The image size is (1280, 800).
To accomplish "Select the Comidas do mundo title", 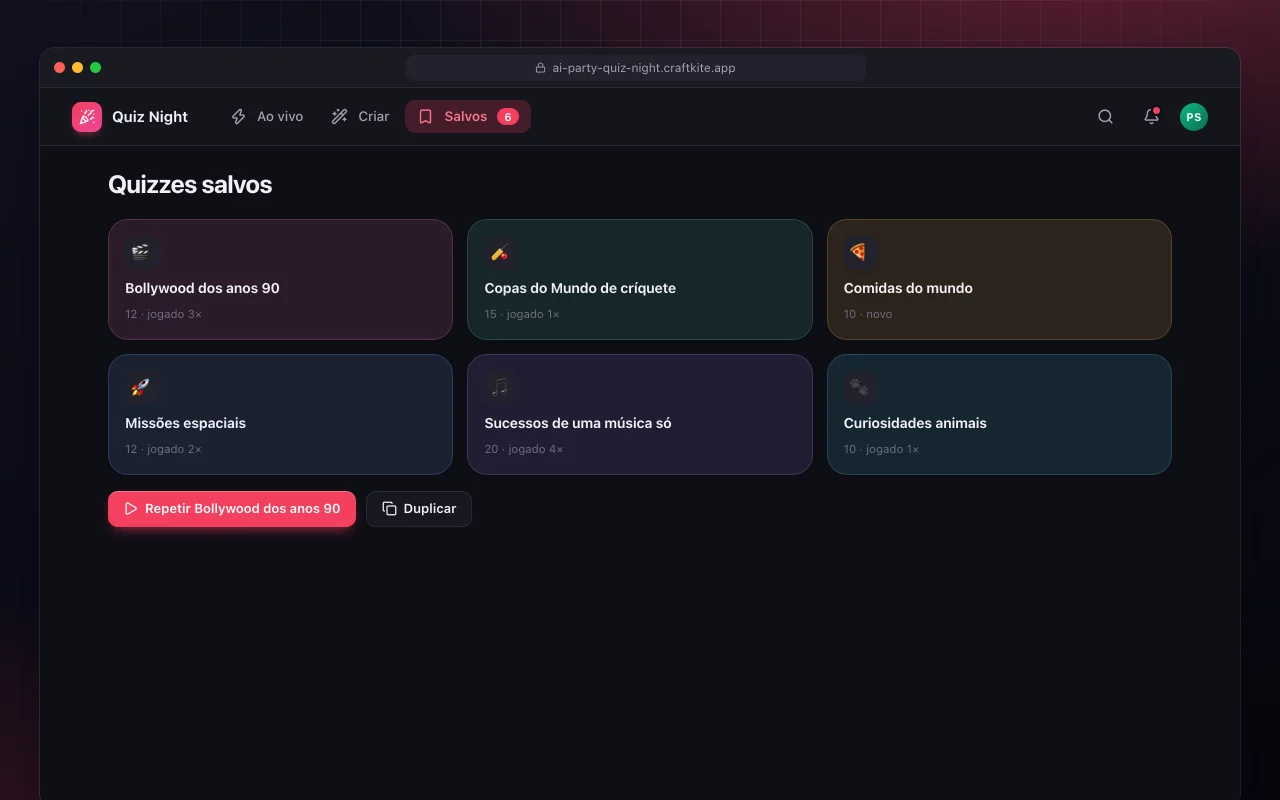I will pyautogui.click(x=908, y=288).
